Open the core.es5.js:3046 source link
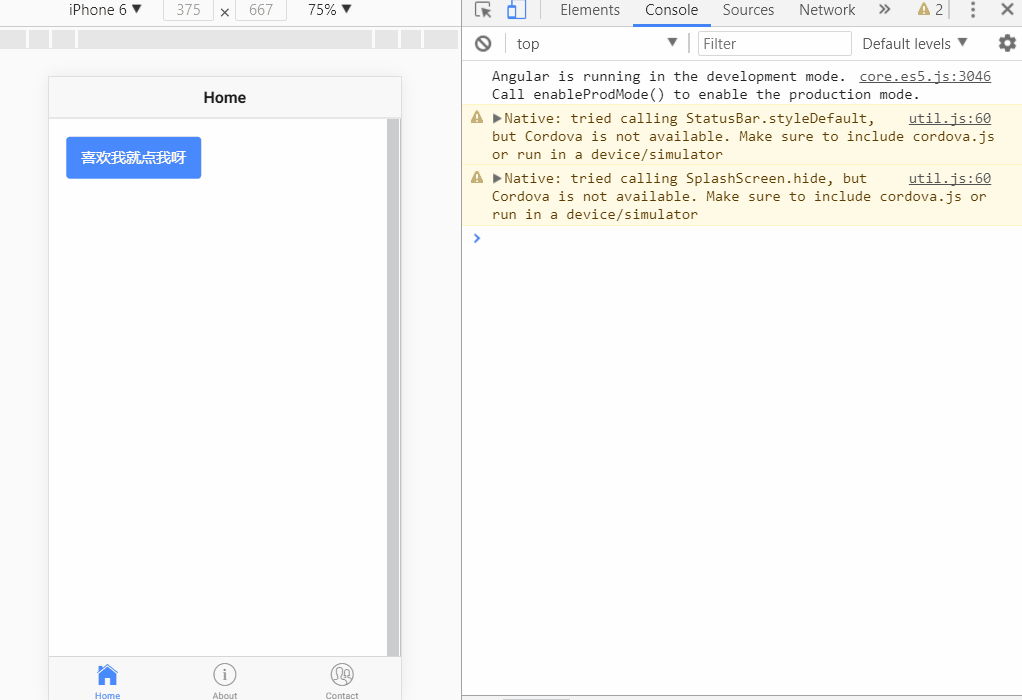Viewport: 1022px width, 700px height. pyautogui.click(x=925, y=76)
